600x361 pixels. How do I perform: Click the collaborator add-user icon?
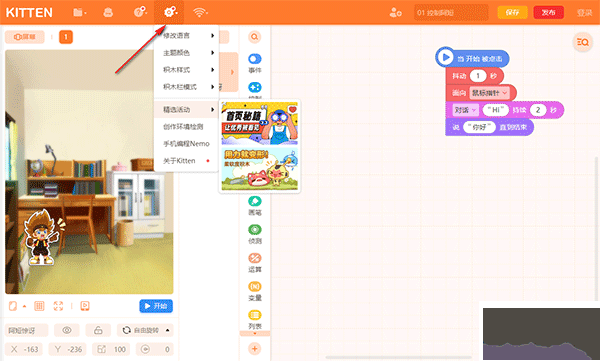click(x=395, y=13)
